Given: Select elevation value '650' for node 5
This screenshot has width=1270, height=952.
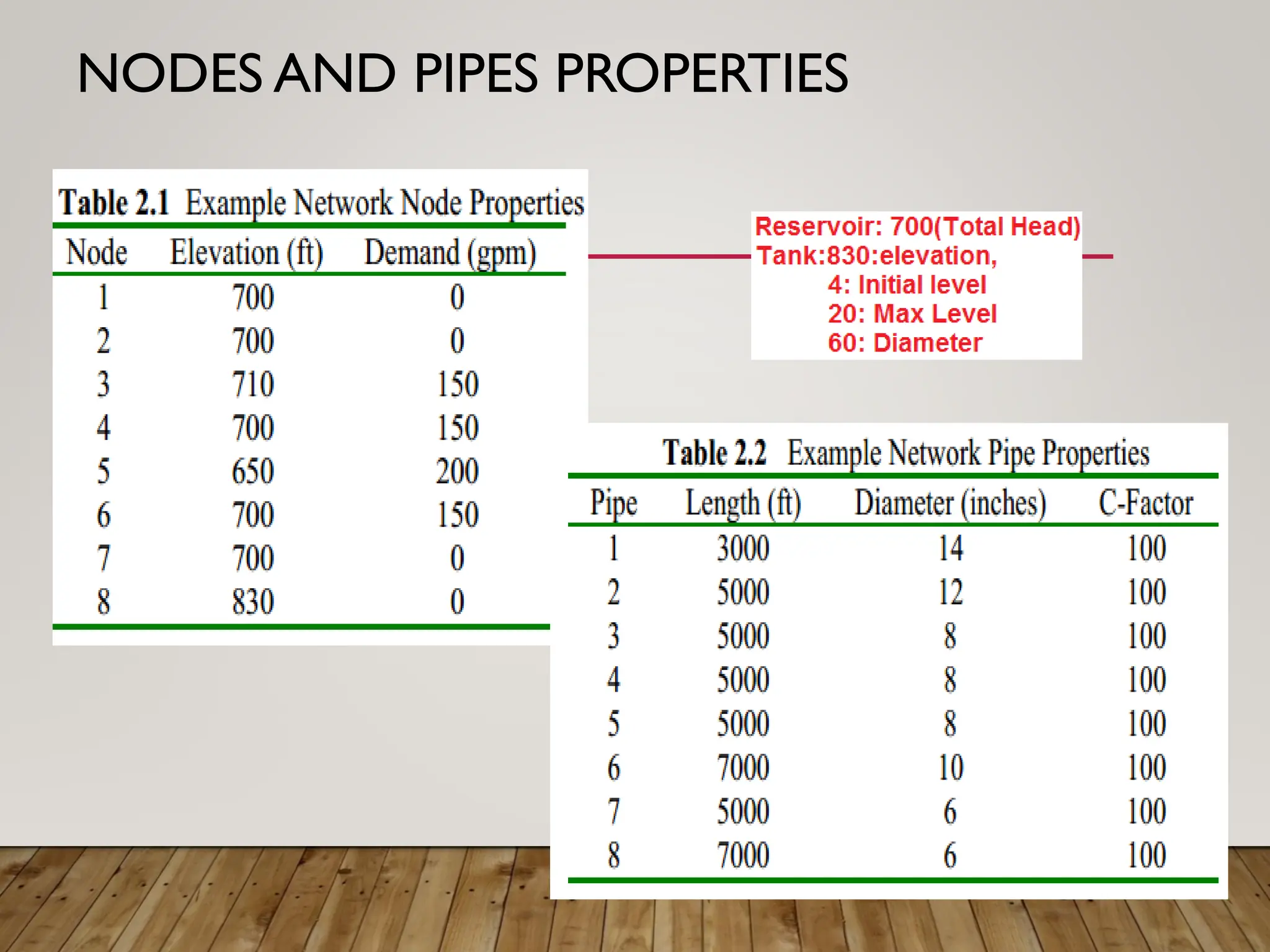Looking at the screenshot, I should pos(253,471).
